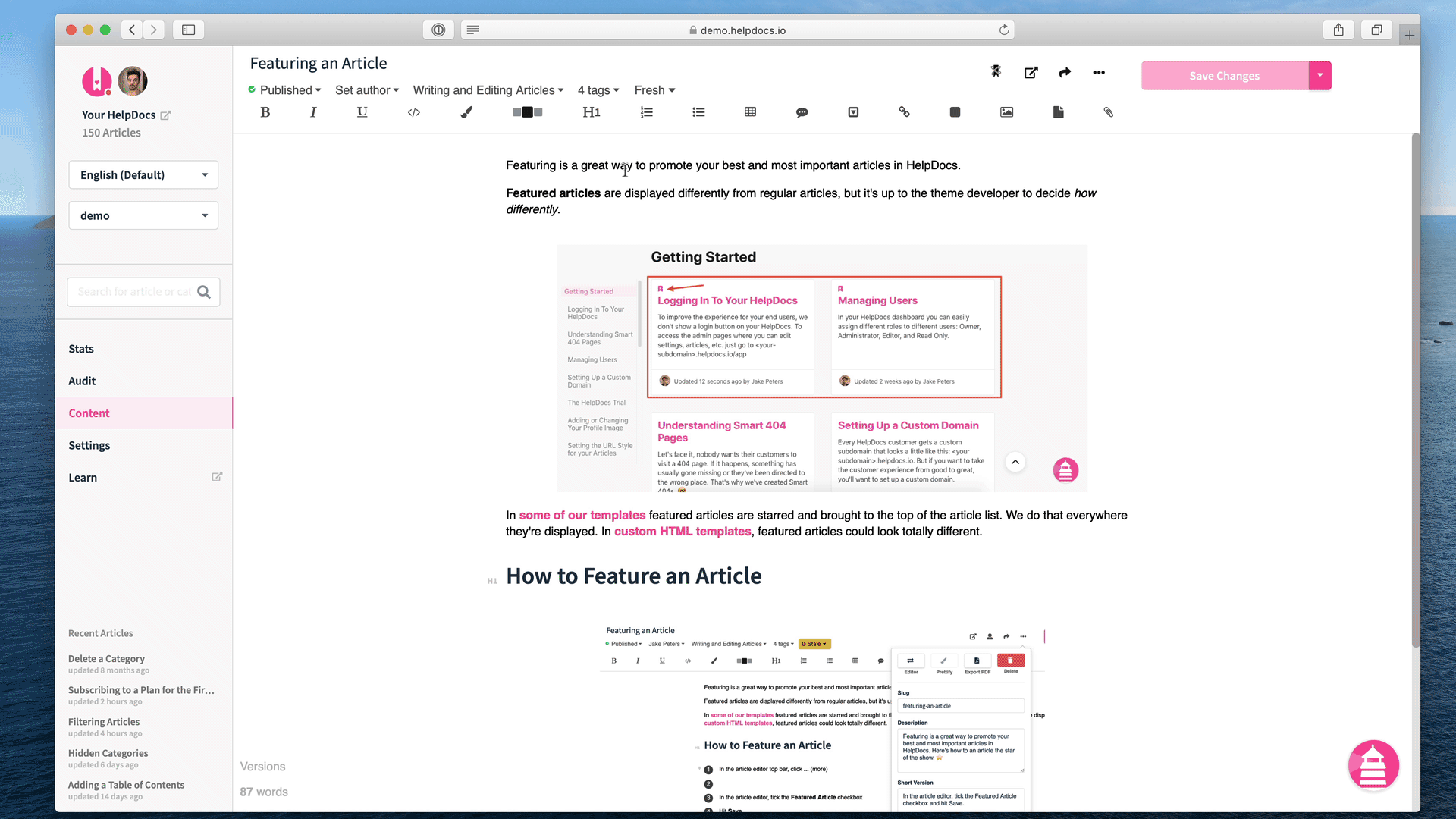
Task: Open recent article Filtering Articles
Action: [104, 722]
